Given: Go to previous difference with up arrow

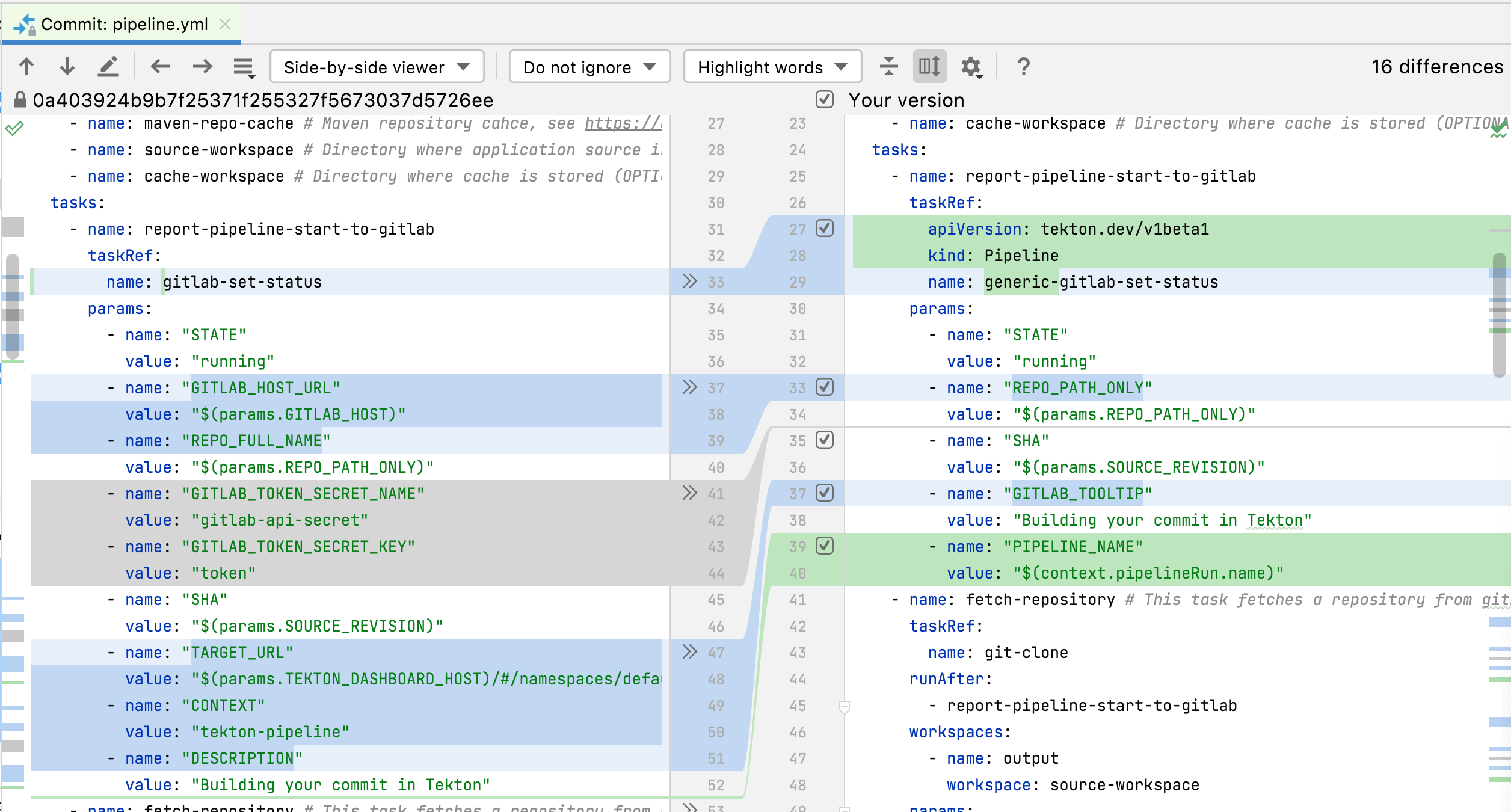Looking at the screenshot, I should pyautogui.click(x=26, y=66).
